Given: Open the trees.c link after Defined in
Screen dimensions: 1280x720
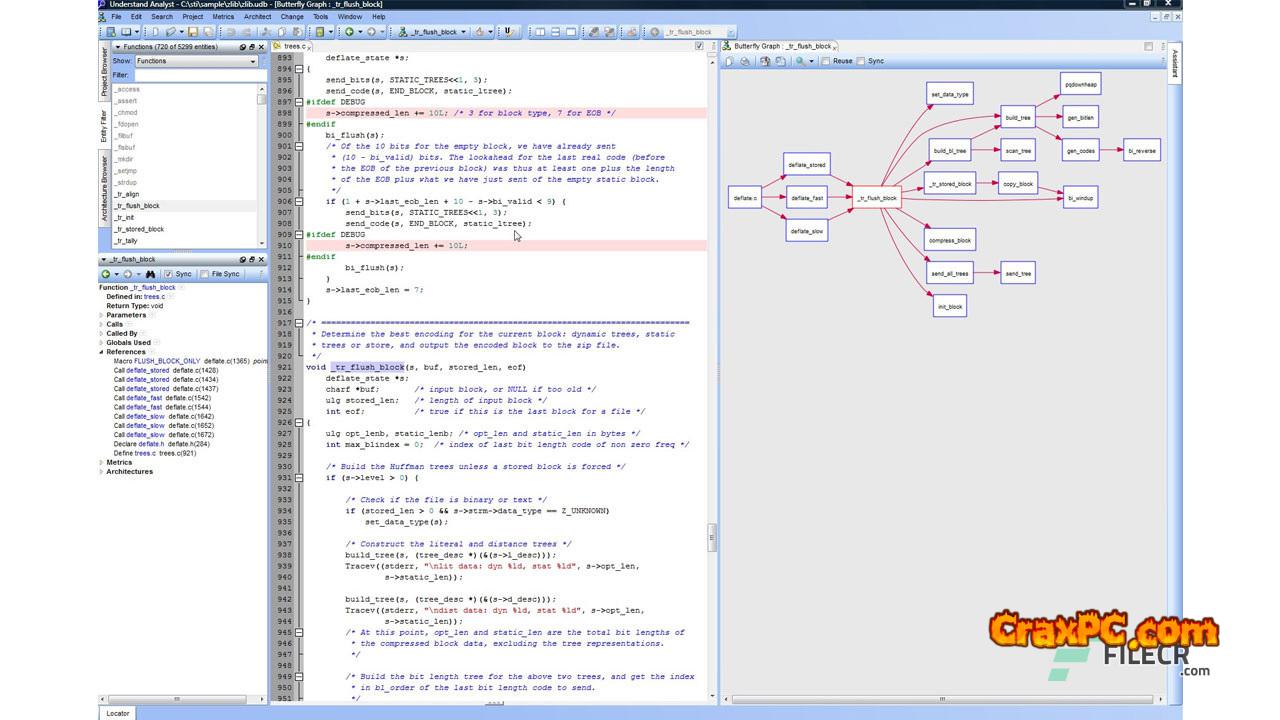Looking at the screenshot, I should pos(154,297).
